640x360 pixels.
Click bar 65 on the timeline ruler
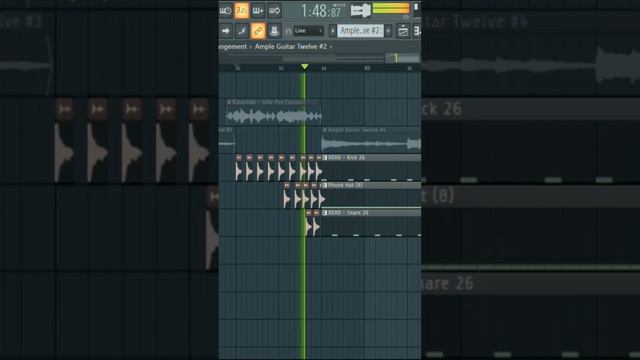[367, 68]
